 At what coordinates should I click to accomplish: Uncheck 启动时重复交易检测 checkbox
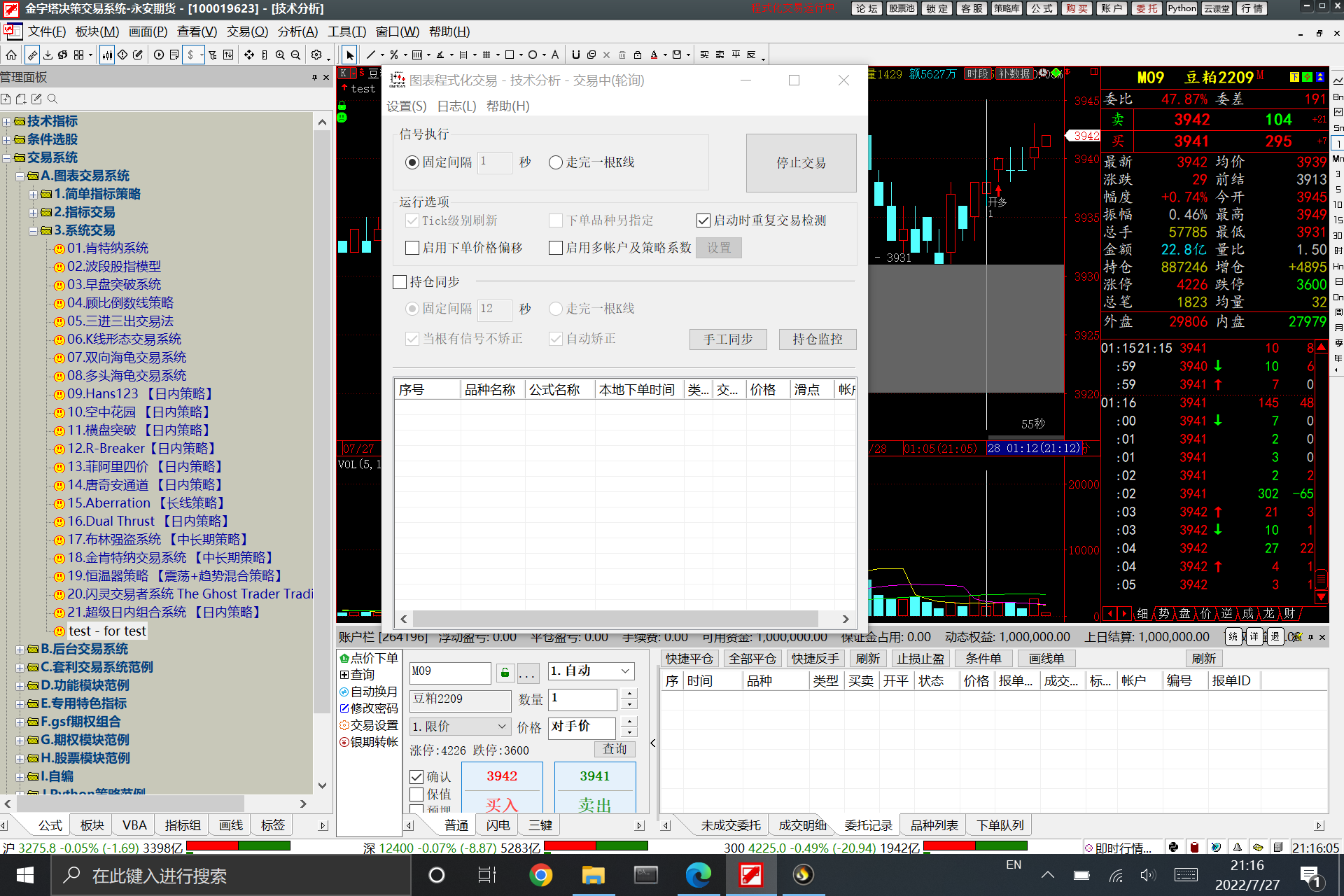703,220
